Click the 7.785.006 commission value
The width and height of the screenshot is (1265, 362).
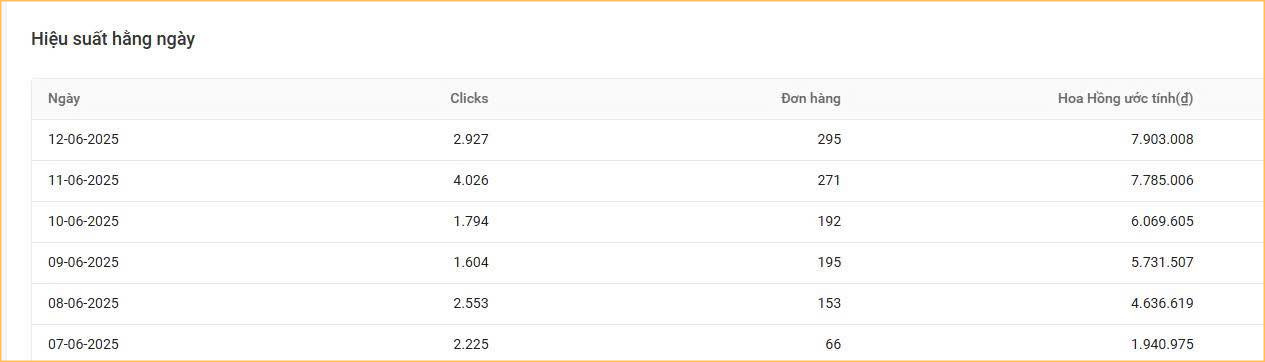[1162, 181]
